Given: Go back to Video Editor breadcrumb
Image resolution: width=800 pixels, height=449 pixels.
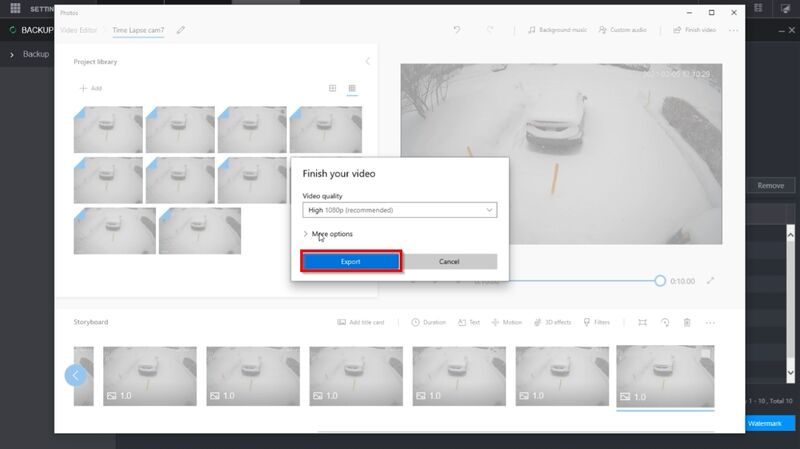Looking at the screenshot, I should [78, 30].
